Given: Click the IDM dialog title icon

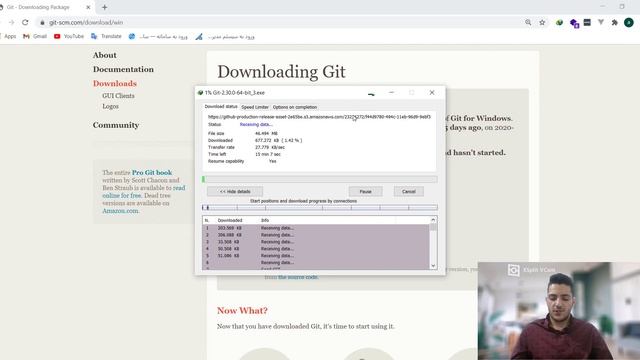Looking at the screenshot, I should tap(200, 93).
